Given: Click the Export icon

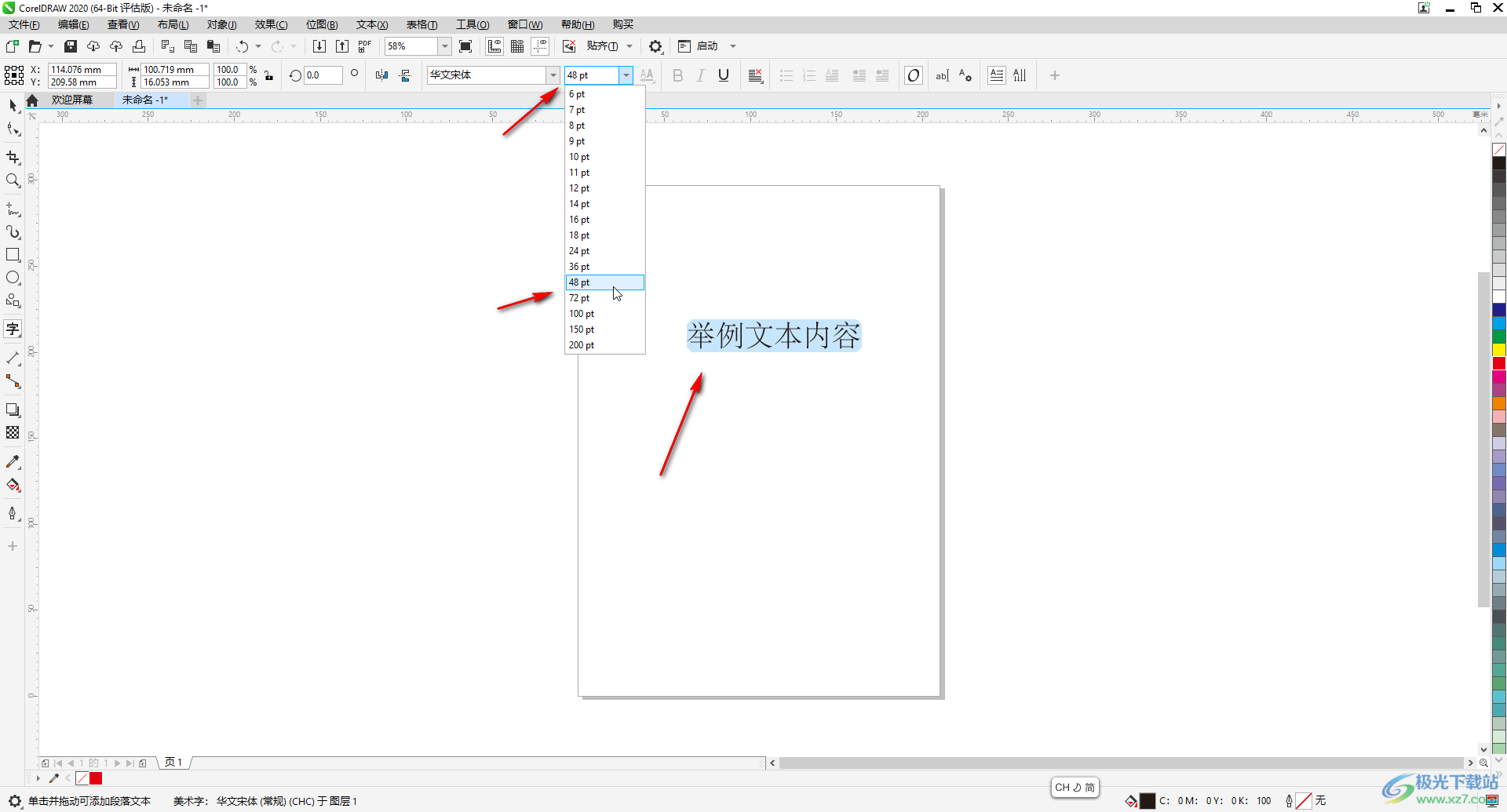Looking at the screenshot, I should tap(342, 46).
